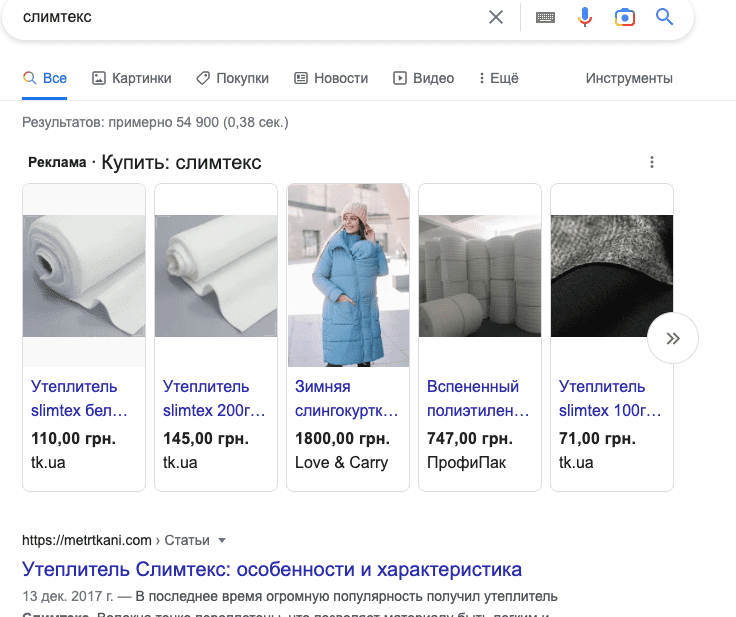
Task: Open the Вспененный полиэтилен… link
Action: coord(478,398)
